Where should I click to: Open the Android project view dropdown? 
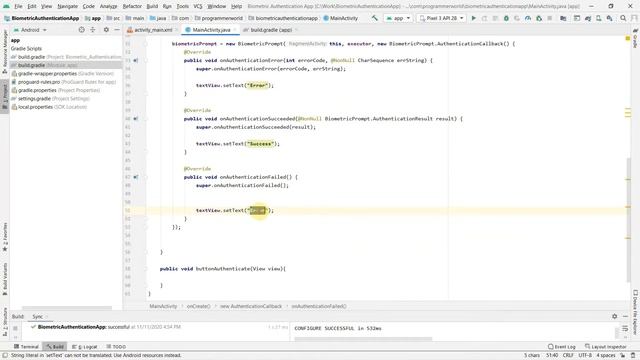30,30
